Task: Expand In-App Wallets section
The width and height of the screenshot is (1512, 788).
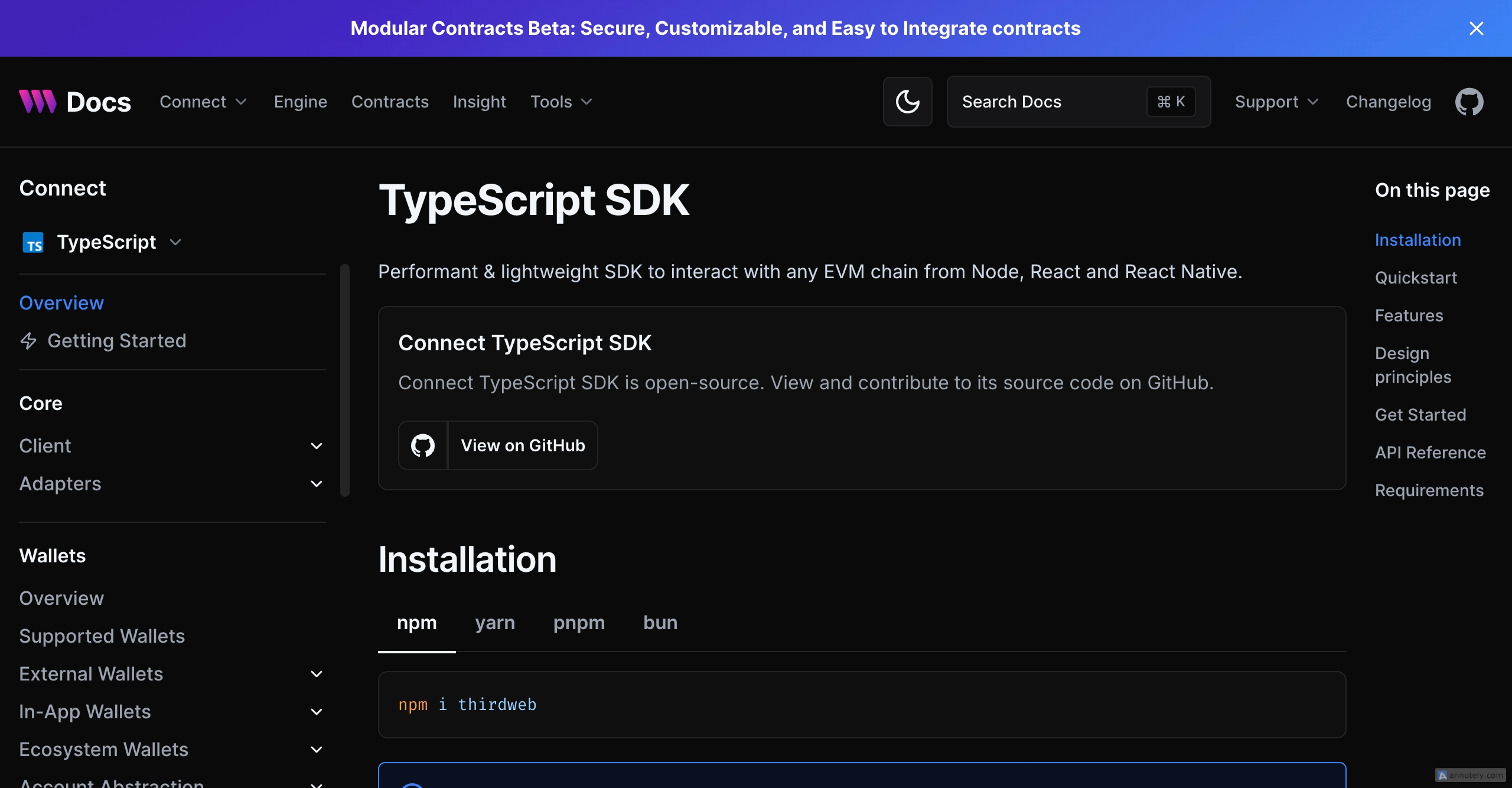Action: coord(172,712)
